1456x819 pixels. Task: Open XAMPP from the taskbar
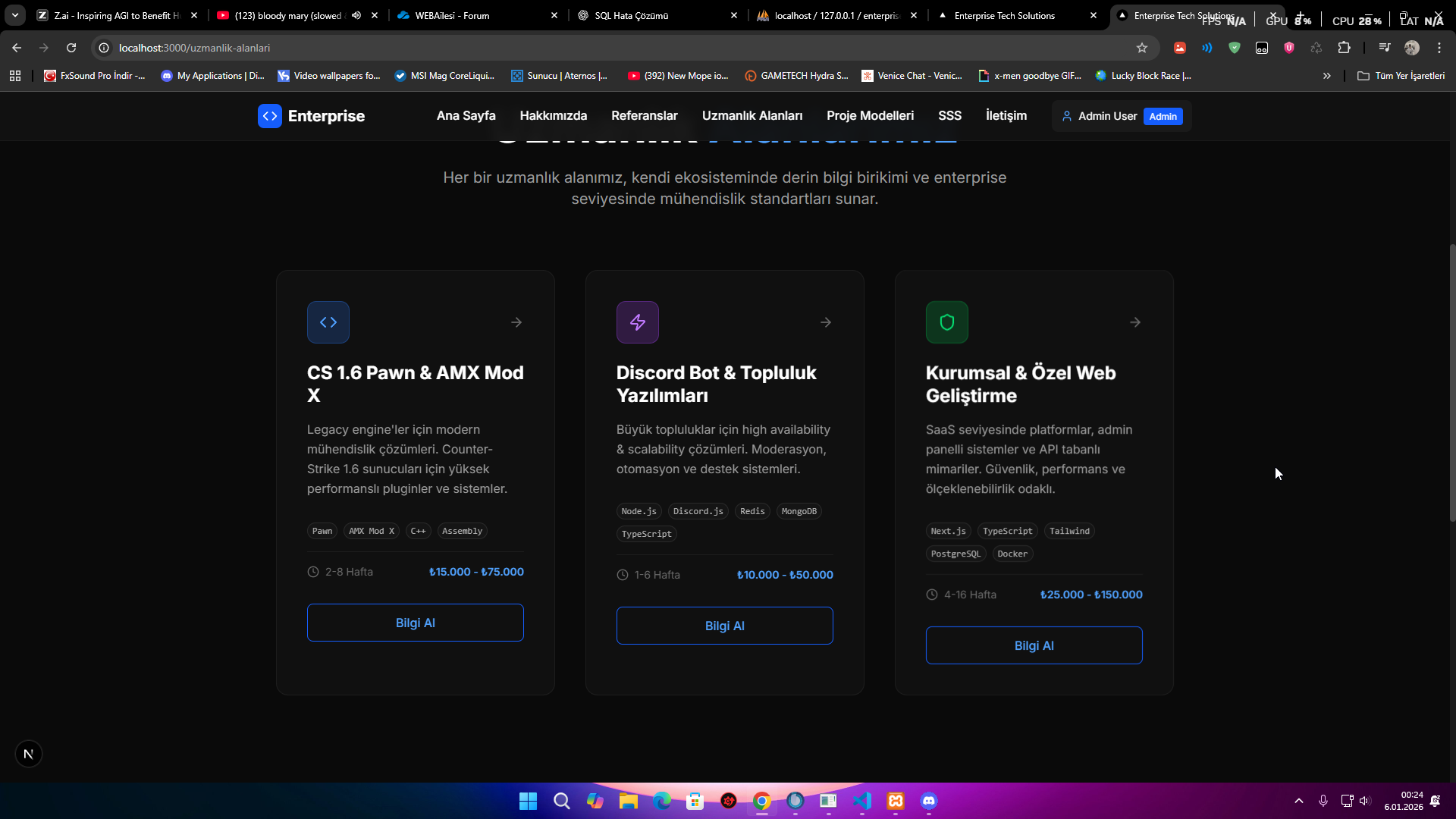coord(896,801)
